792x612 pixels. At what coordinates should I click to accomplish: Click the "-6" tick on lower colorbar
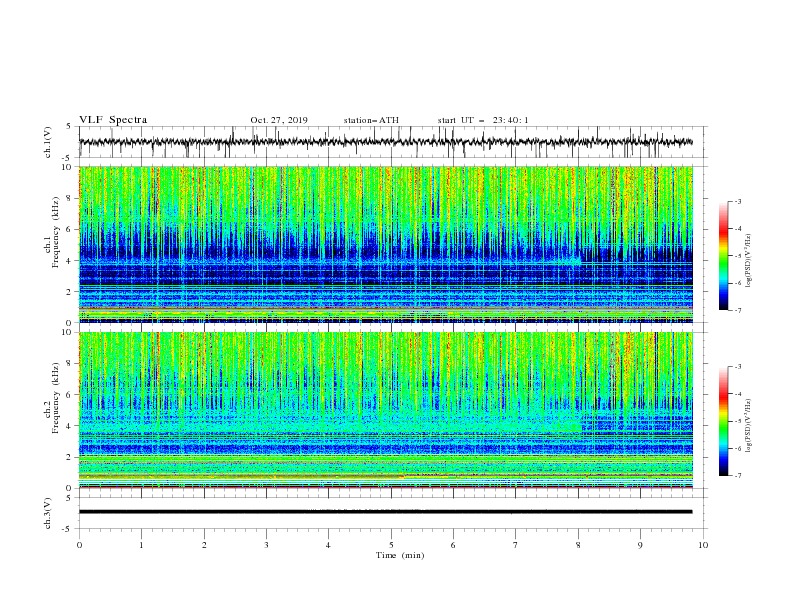(x=738, y=448)
